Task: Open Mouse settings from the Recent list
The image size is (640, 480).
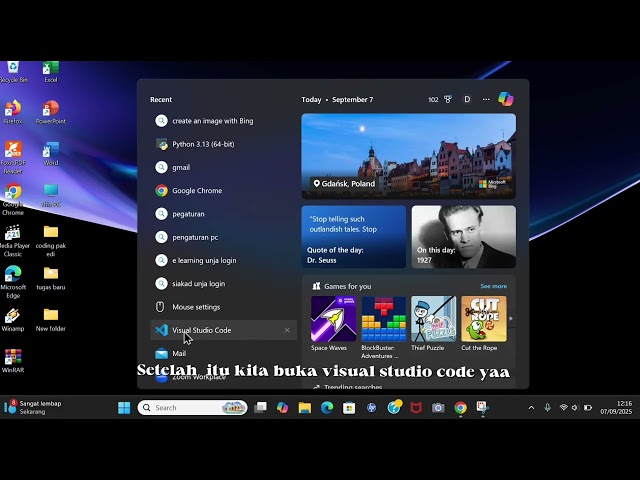Action: 223,307
